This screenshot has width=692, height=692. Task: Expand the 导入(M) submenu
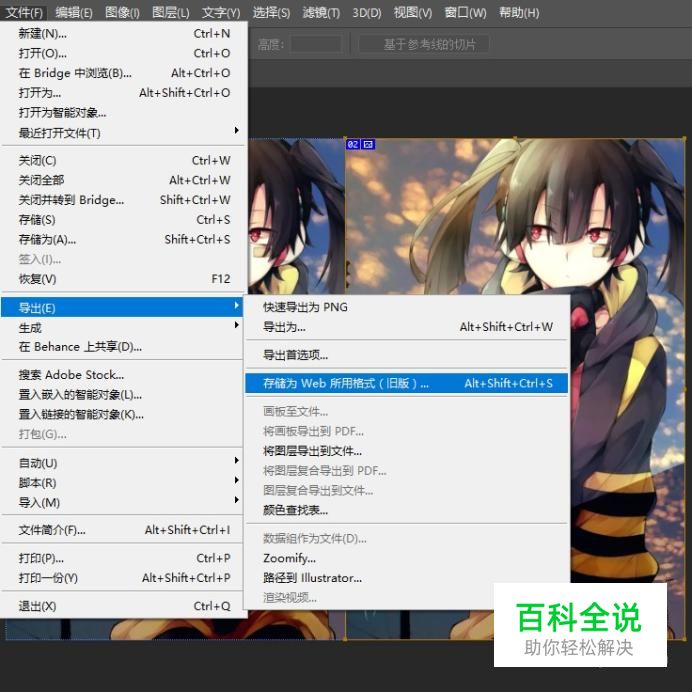124,503
